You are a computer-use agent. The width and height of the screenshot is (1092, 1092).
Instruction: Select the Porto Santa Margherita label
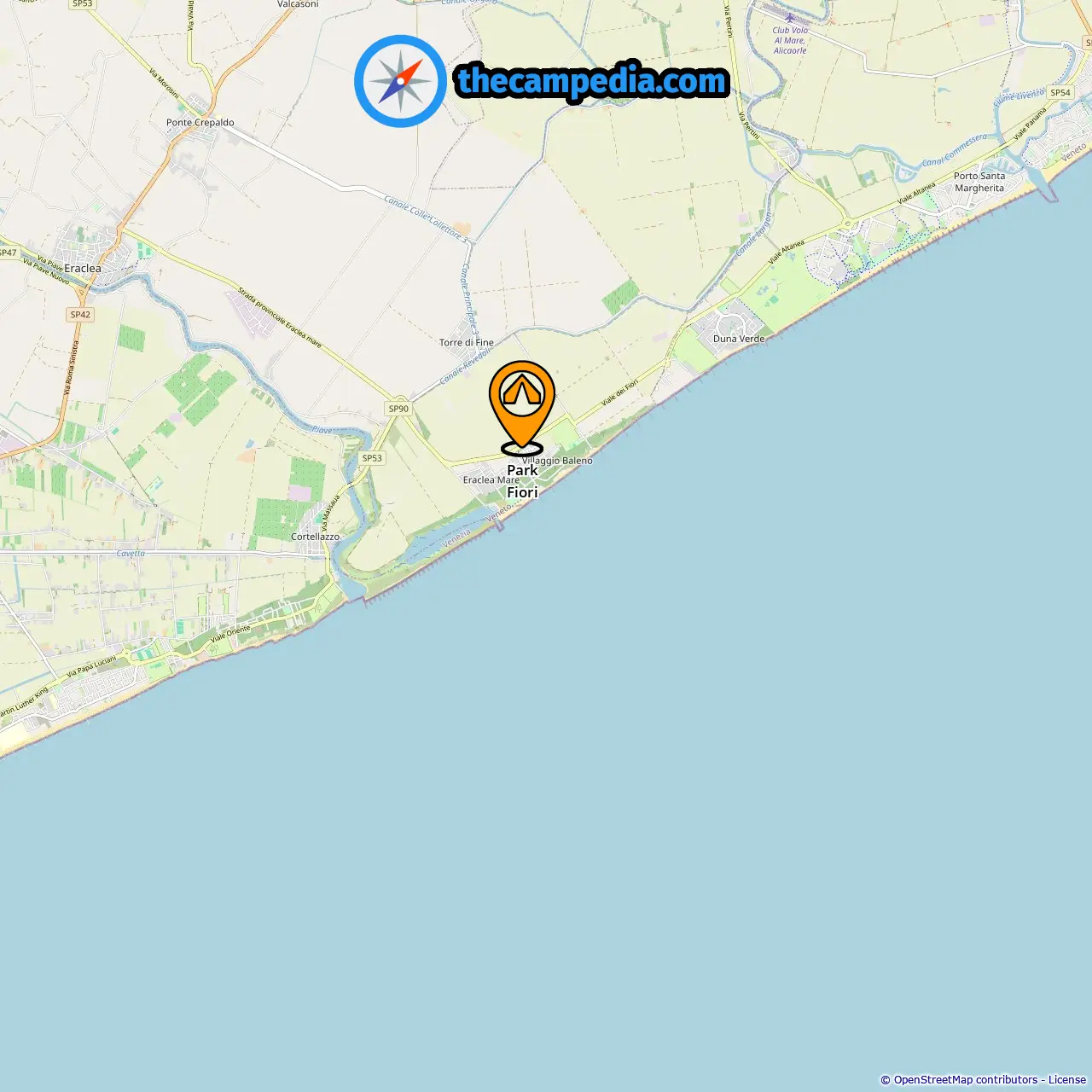point(979,182)
